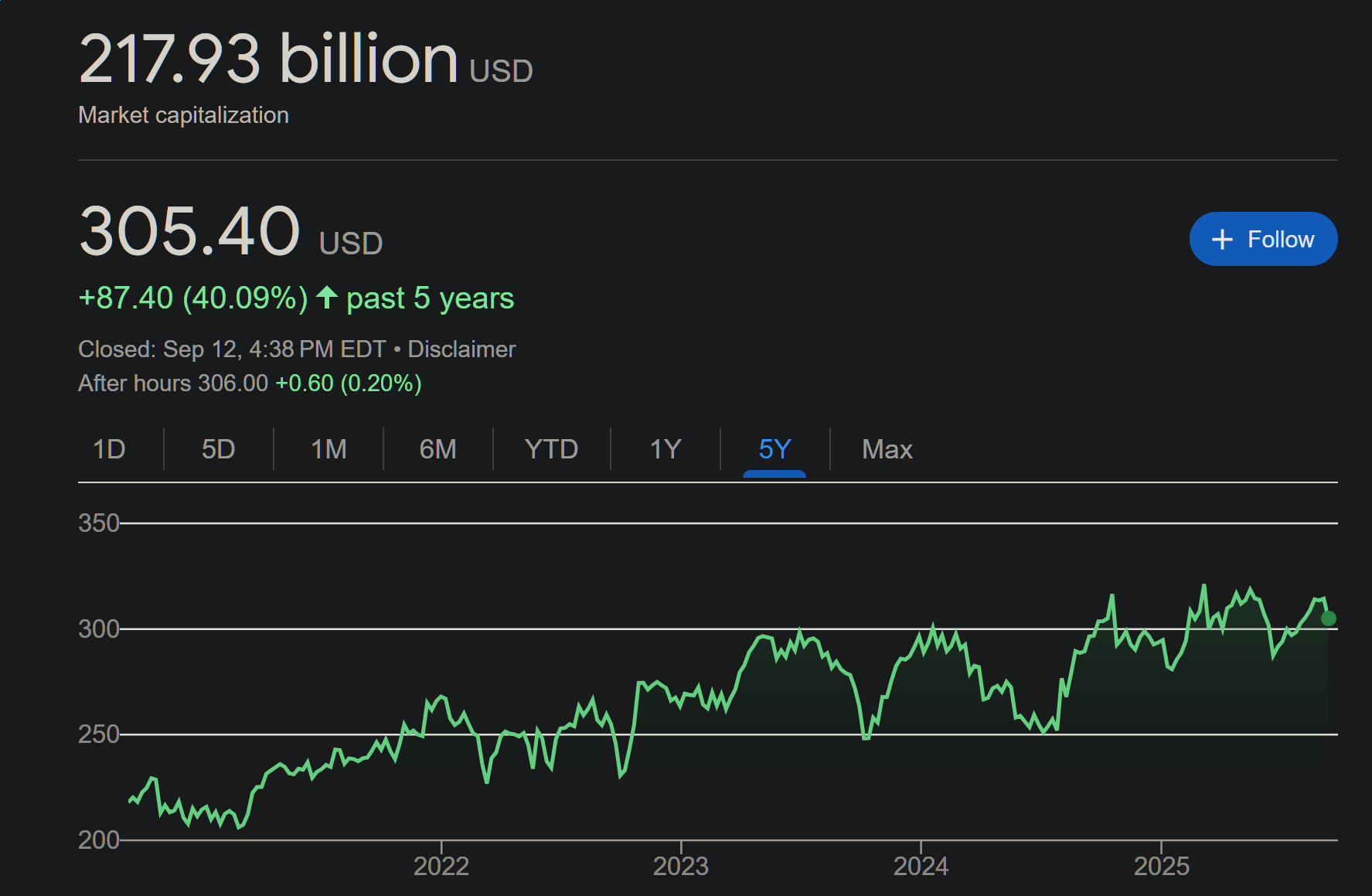Click the 2022 x-axis label
This screenshot has width=1372, height=896.
441,867
